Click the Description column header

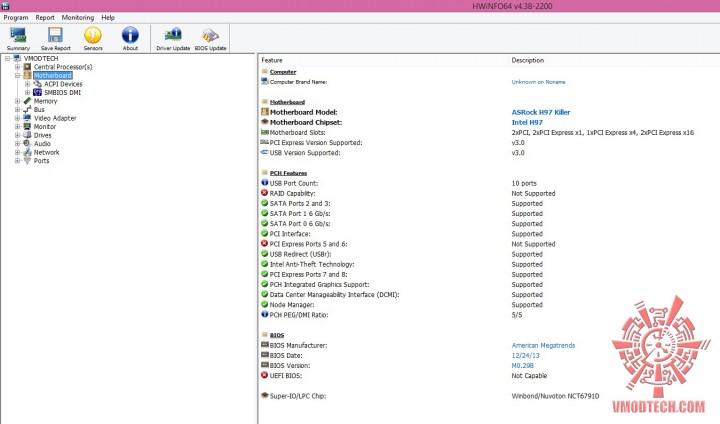528,60
